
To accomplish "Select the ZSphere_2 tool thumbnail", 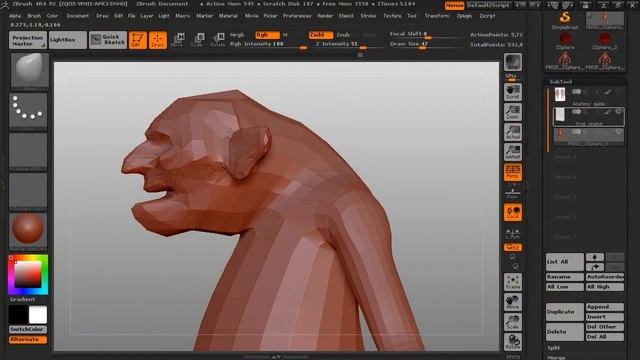I will click(604, 41).
